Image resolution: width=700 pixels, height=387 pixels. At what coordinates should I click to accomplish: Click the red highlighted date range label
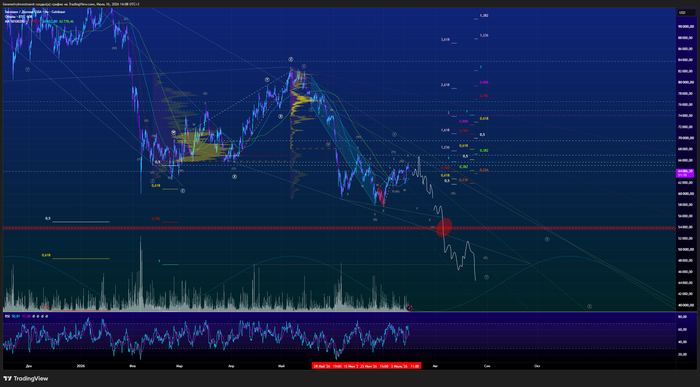point(366,366)
